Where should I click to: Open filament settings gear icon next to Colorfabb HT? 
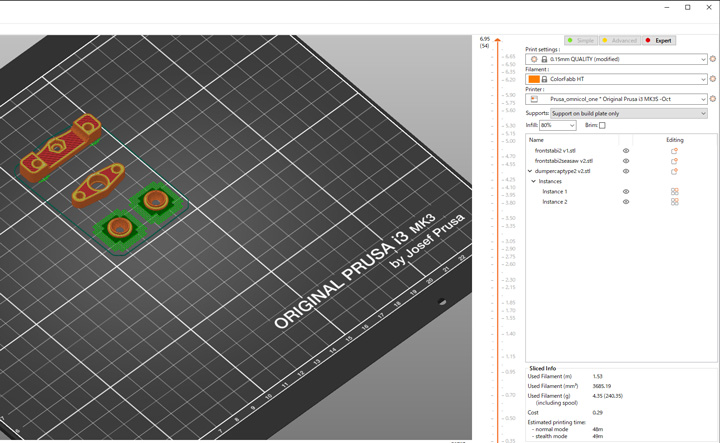point(713,79)
